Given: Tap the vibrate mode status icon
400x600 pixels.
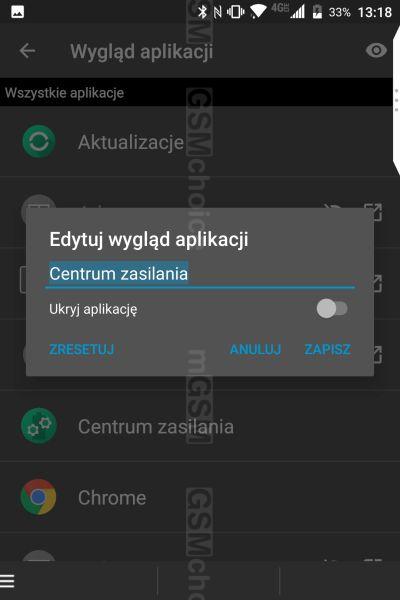Looking at the screenshot, I should [235, 12].
